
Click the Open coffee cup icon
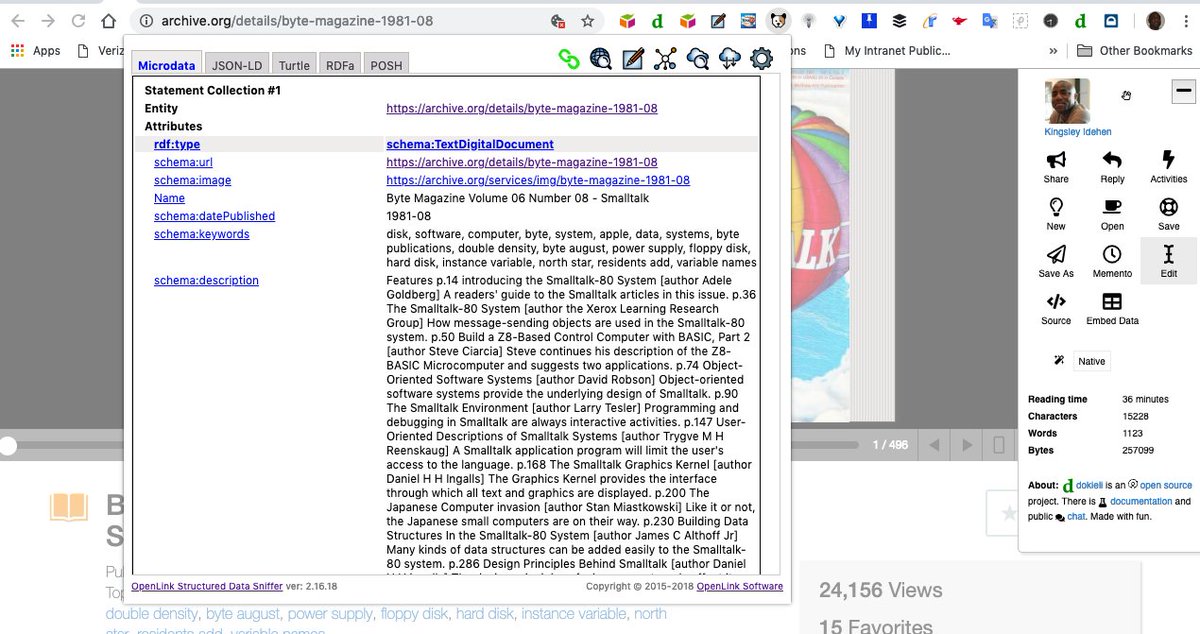click(x=1112, y=207)
